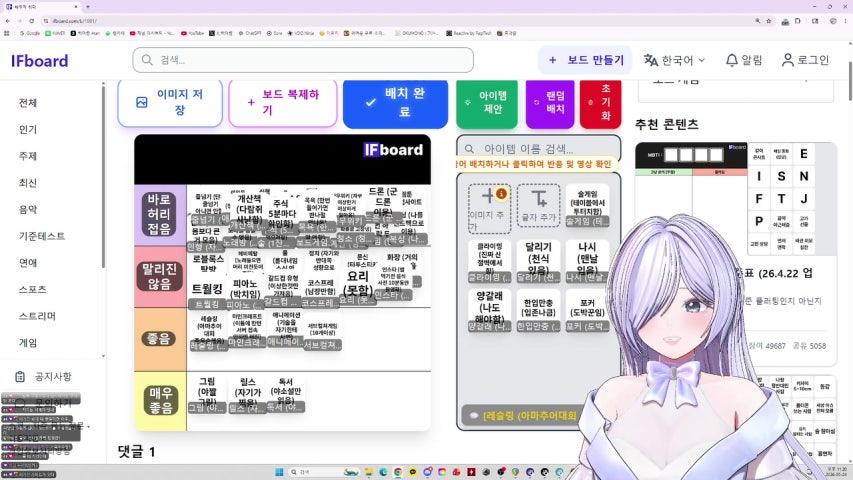Click the 공지사항 clipboard icon
The image size is (853, 480).
(20, 376)
